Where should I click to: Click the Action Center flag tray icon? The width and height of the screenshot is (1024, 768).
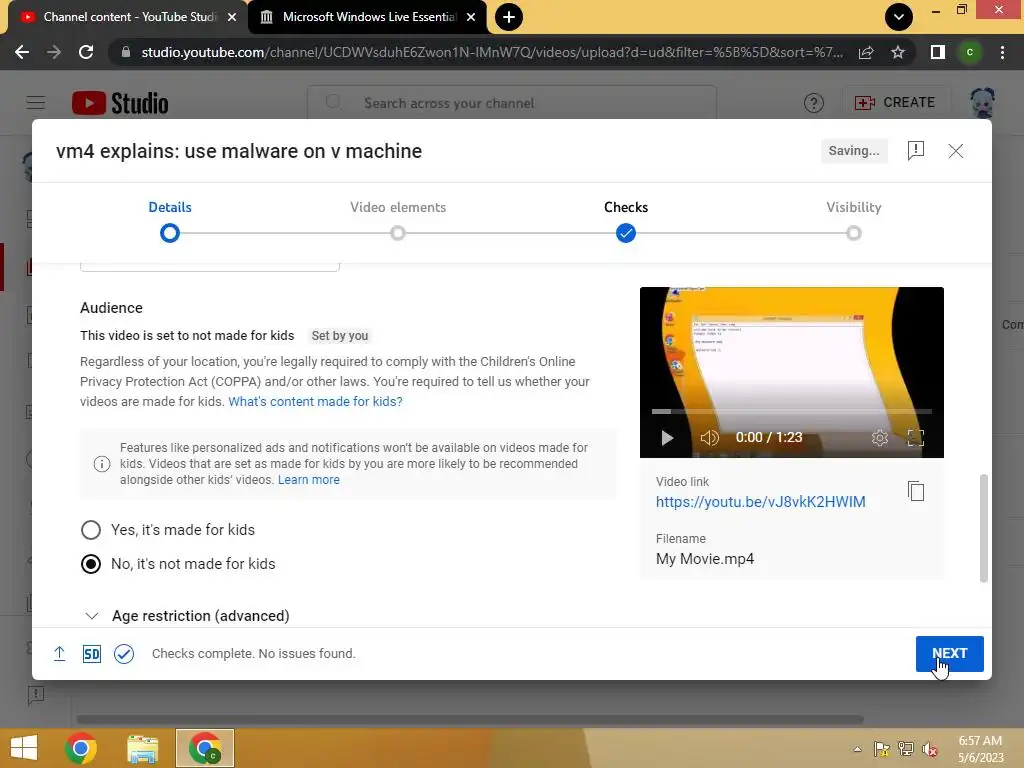(882, 749)
